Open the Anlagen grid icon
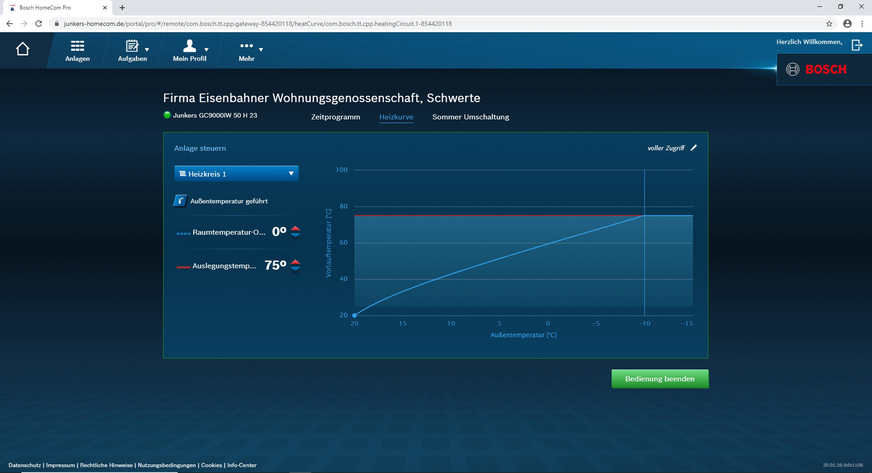Screen dimensions: 872x473 click(77, 46)
